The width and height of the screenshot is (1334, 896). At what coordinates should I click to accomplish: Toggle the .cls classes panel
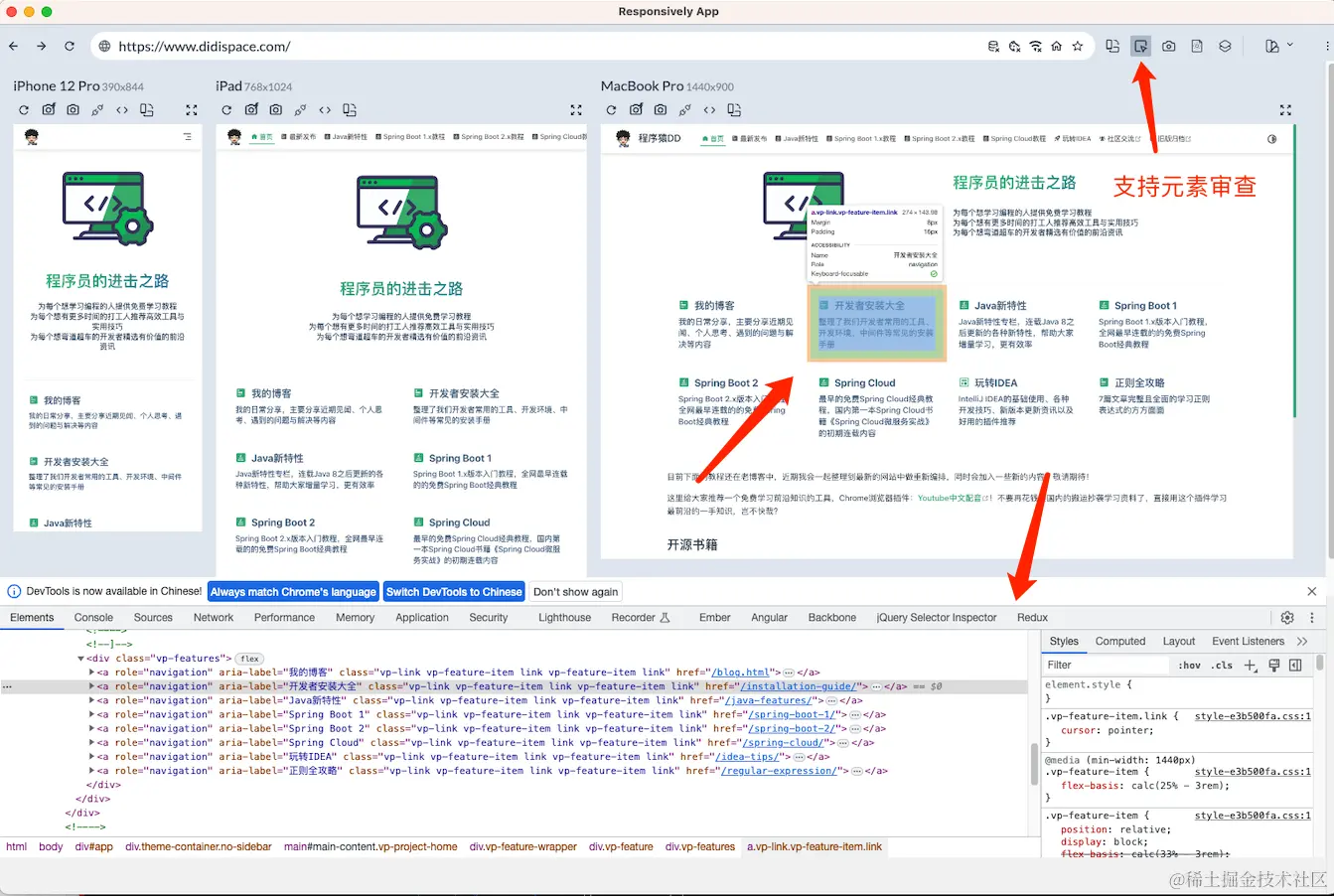pos(1224,666)
